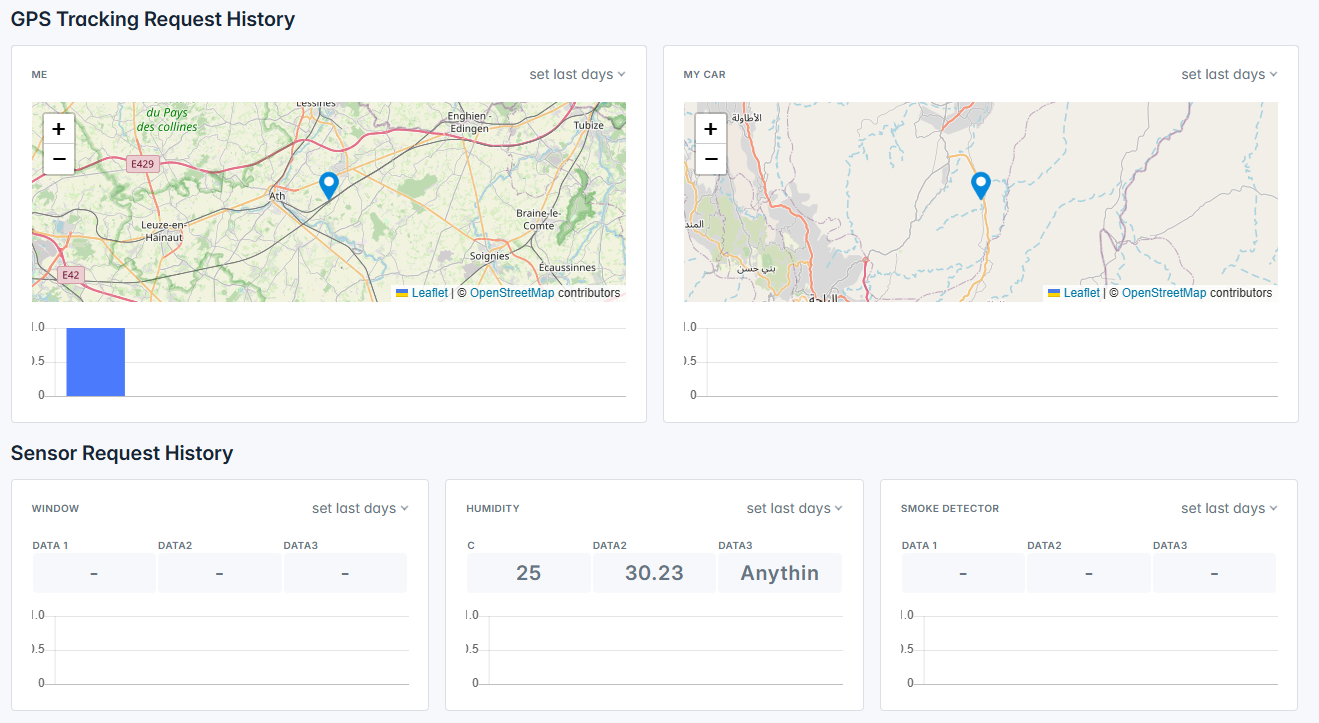This screenshot has width=1319, height=723.
Task: Click the location pin on ME map
Action: pos(328,184)
